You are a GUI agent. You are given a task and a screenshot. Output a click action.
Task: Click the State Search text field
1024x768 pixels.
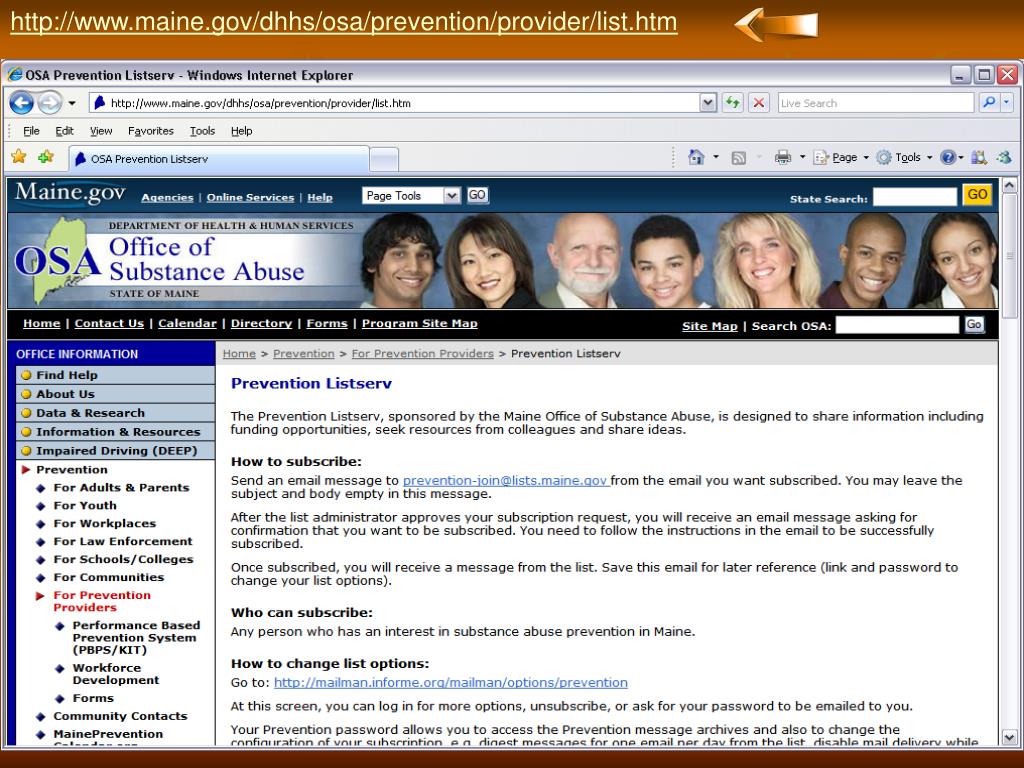915,197
